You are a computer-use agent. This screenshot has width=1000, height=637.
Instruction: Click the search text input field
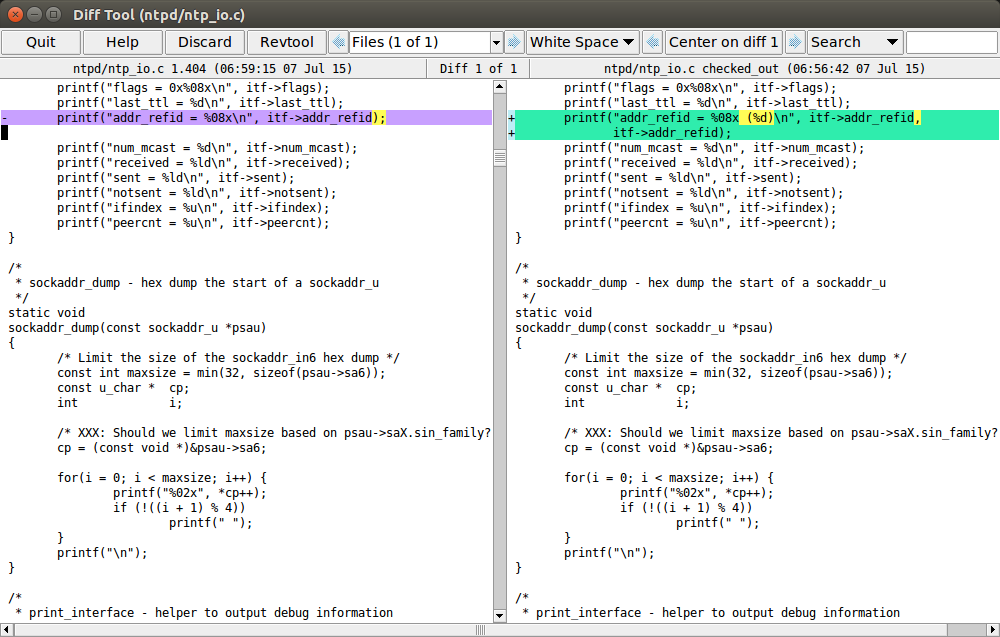click(x=950, y=42)
